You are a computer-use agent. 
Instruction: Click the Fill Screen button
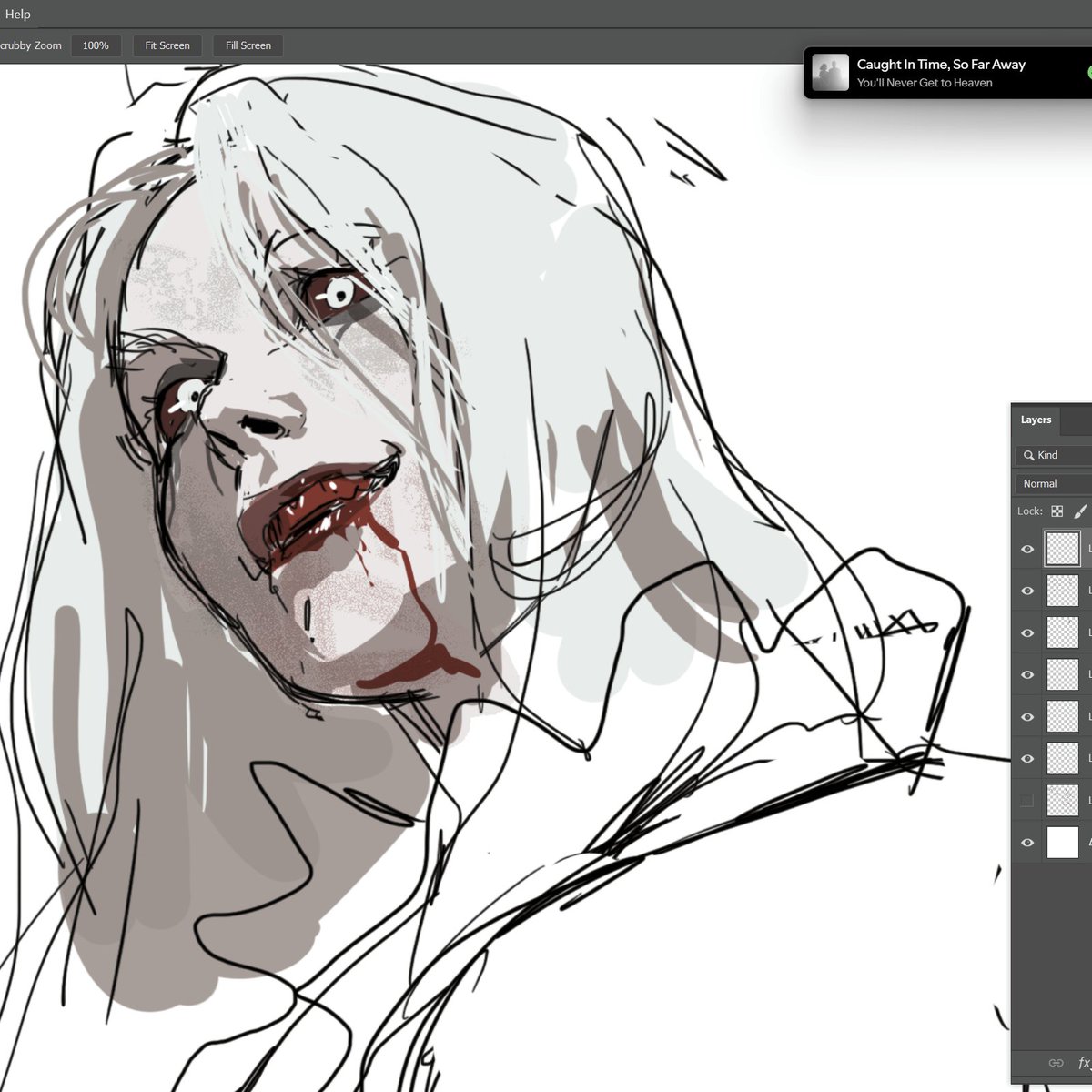pyautogui.click(x=248, y=45)
